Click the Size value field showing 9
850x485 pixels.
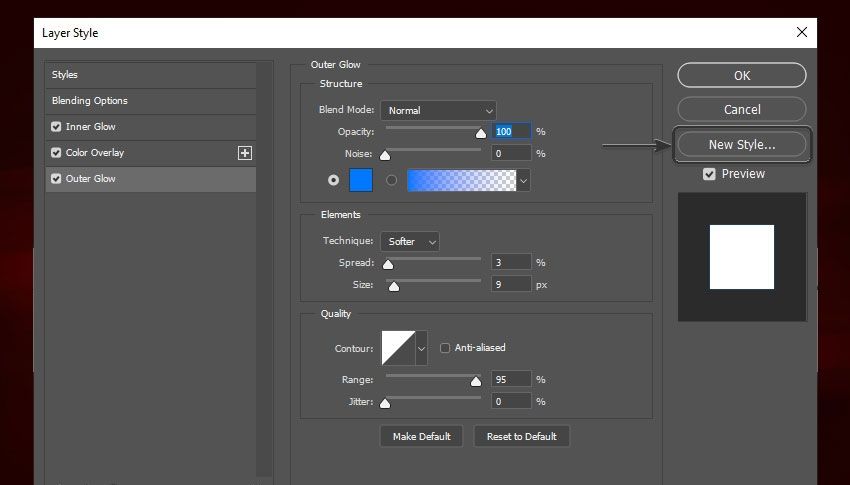click(x=511, y=284)
